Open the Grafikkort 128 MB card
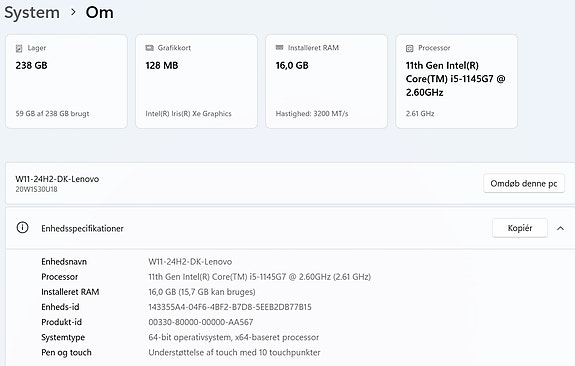 point(197,81)
